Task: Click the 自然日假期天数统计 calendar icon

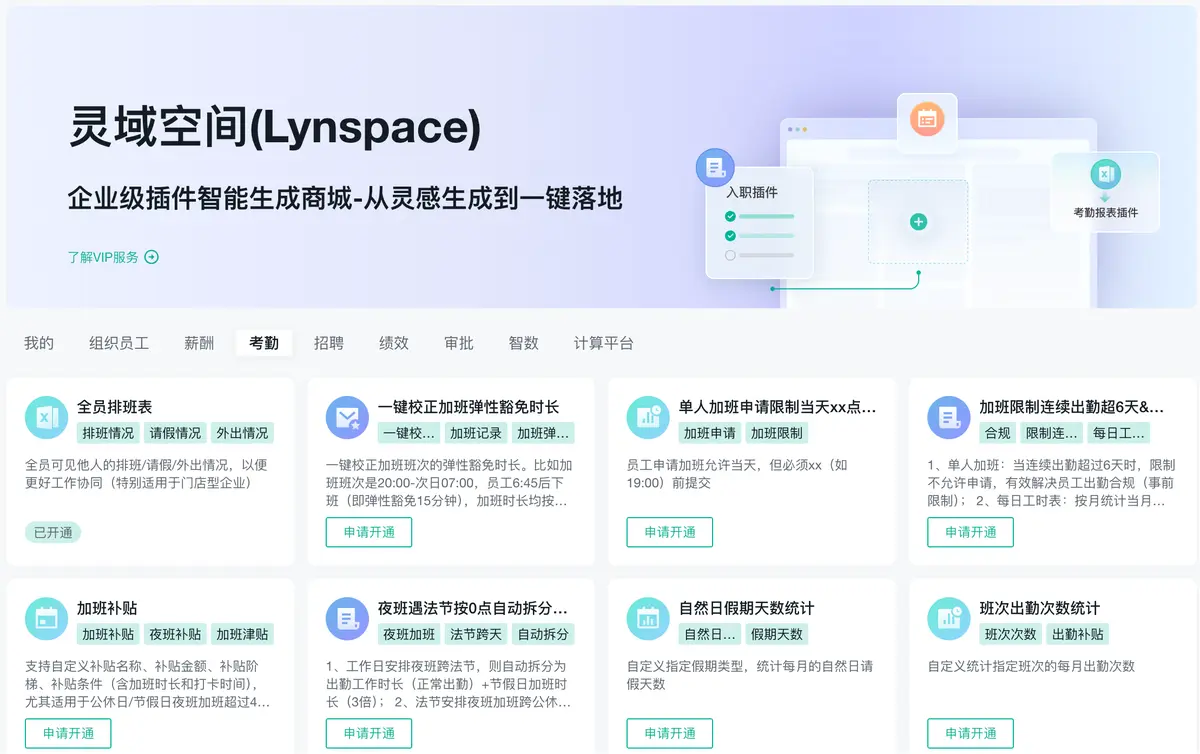Action: tap(648, 618)
